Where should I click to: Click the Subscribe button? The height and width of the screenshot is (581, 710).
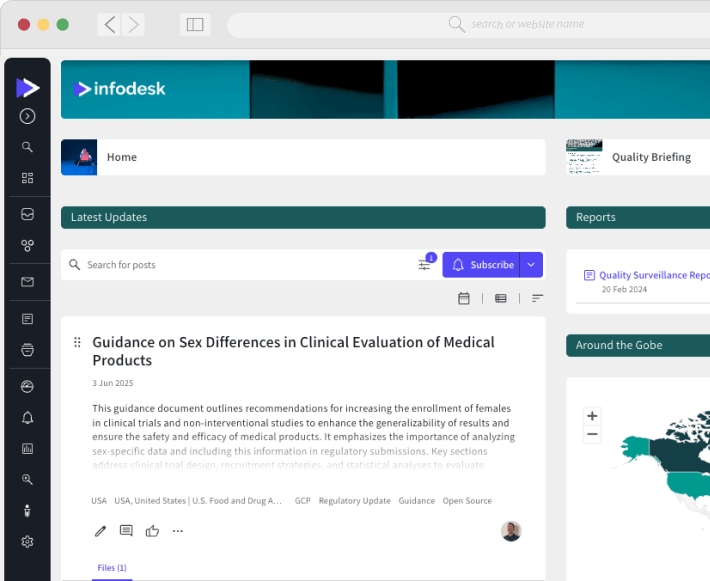point(482,265)
